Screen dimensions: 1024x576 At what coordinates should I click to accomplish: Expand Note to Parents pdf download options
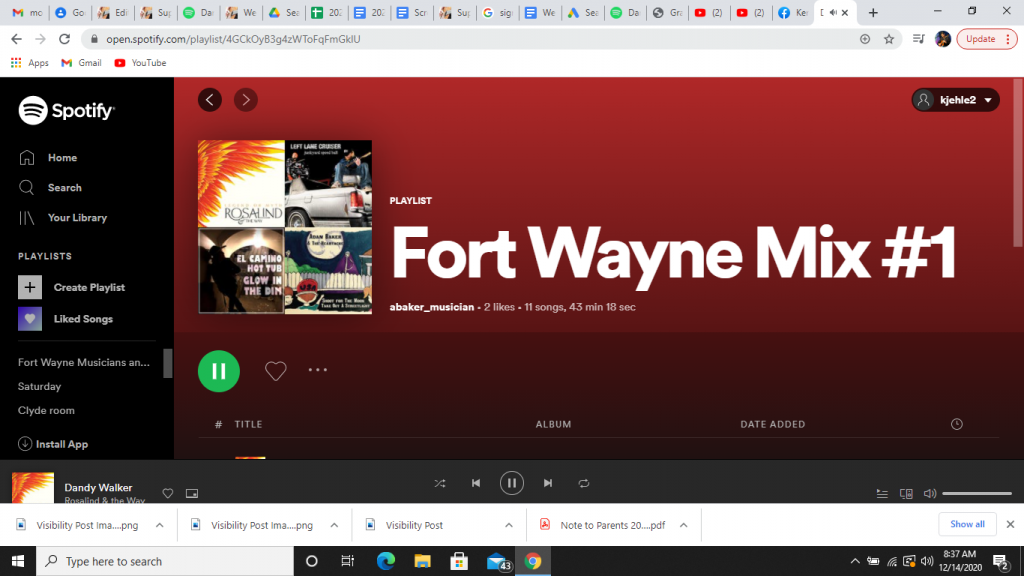(683, 525)
